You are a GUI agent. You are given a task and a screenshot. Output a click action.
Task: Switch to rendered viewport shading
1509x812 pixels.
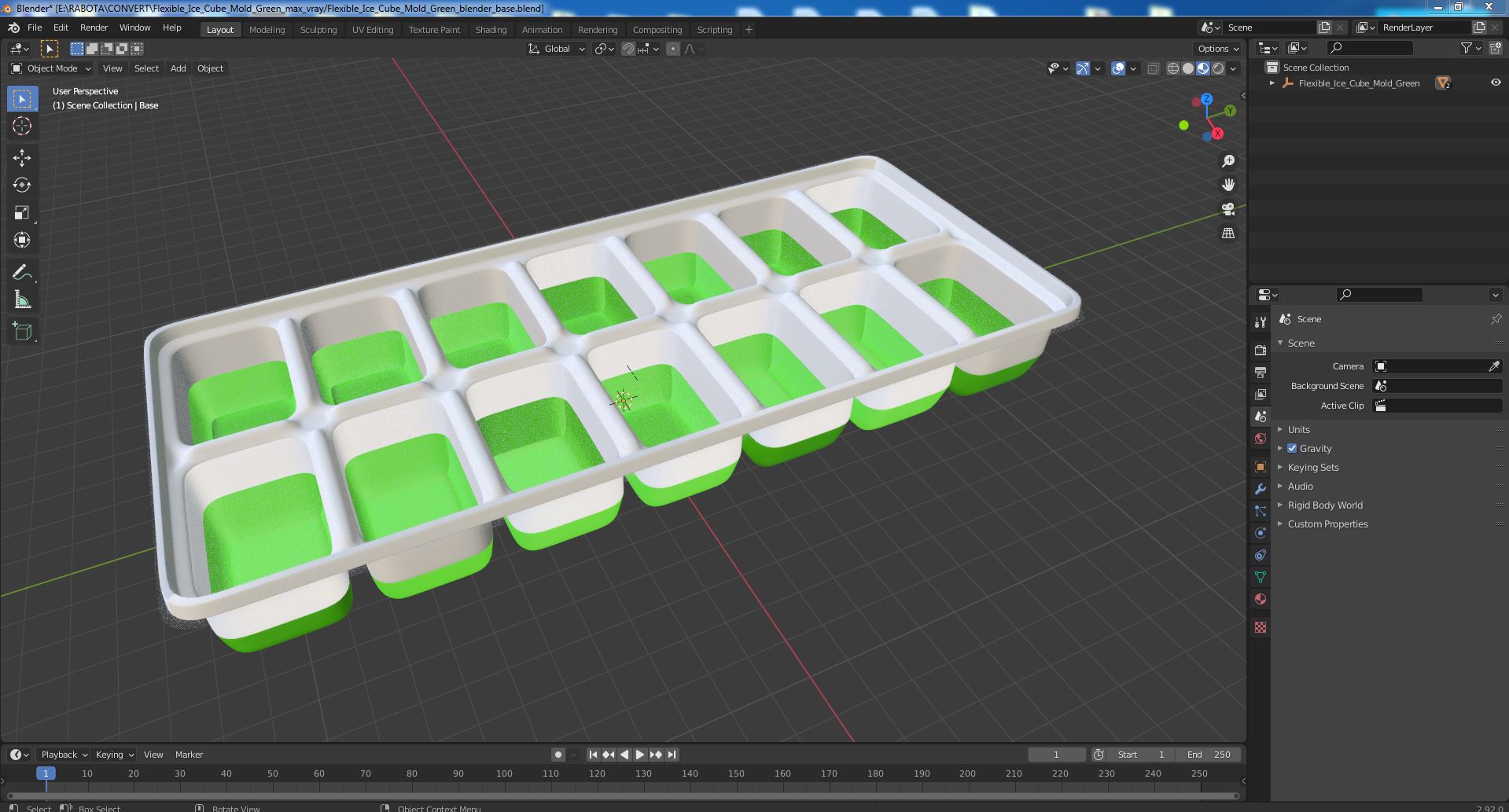pos(1218,68)
